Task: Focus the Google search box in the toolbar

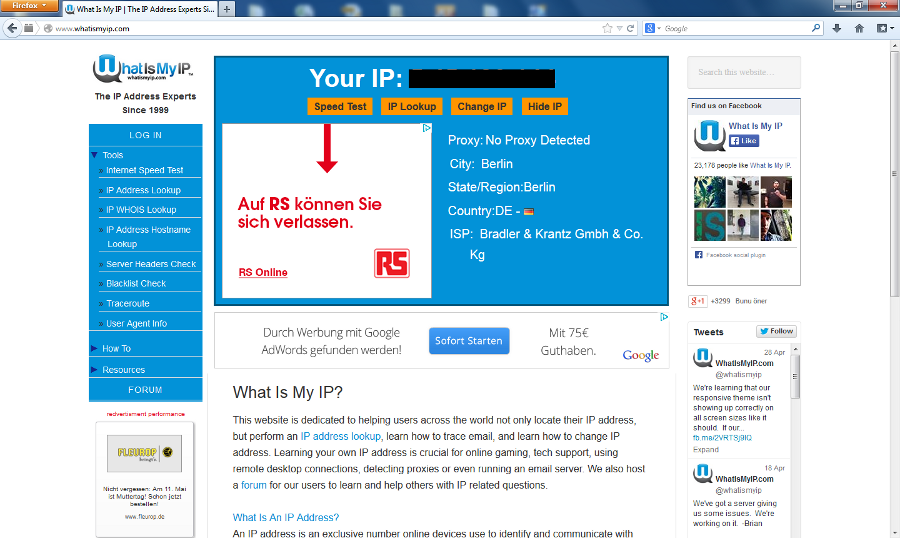Action: click(736, 28)
